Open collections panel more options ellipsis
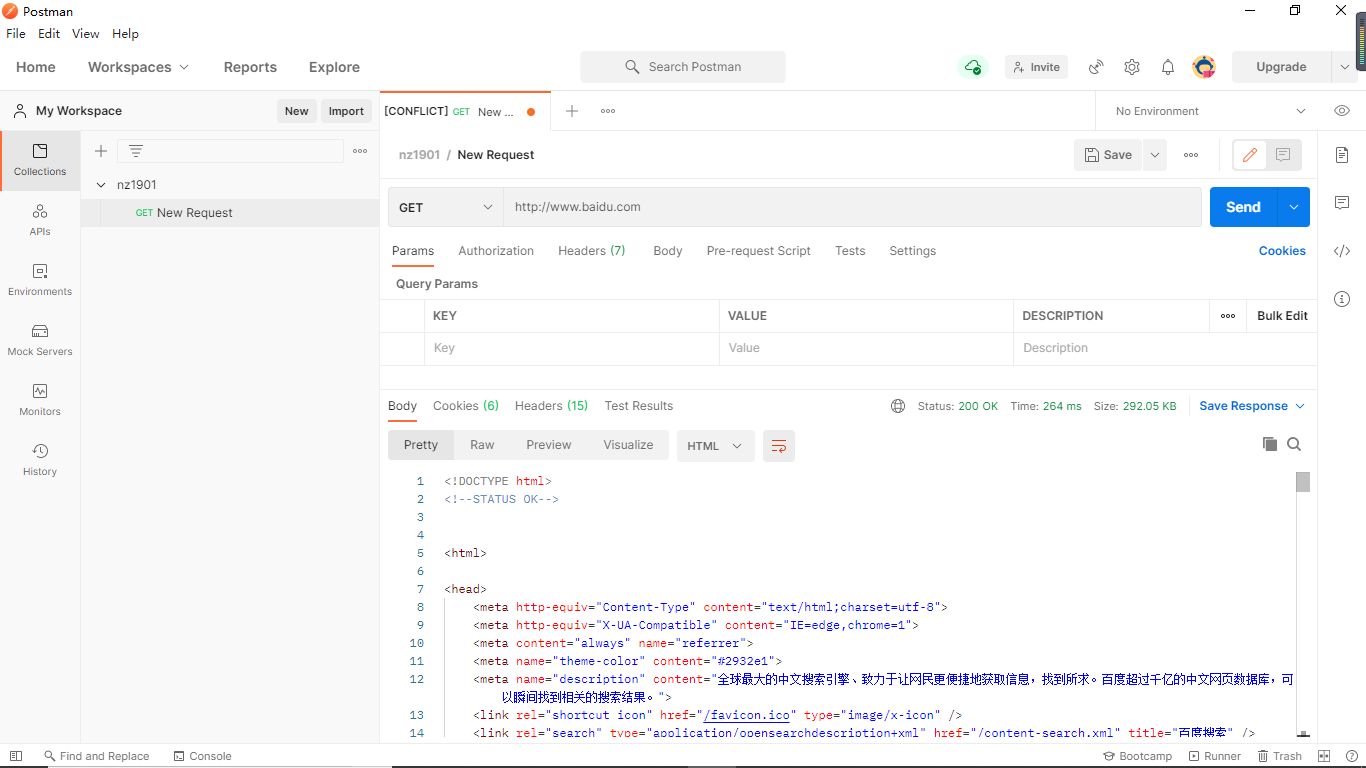The width and height of the screenshot is (1366, 768). [x=360, y=151]
